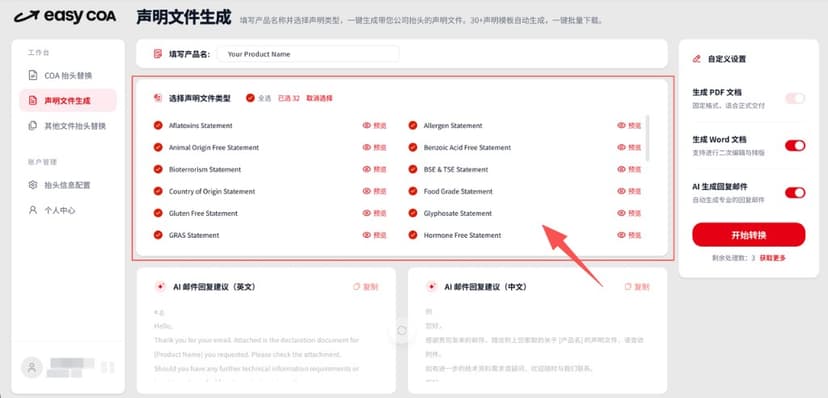This screenshot has height=398, width=828.
Task: Uncheck Bioterrorism Statement checkbox
Action: tap(157, 169)
